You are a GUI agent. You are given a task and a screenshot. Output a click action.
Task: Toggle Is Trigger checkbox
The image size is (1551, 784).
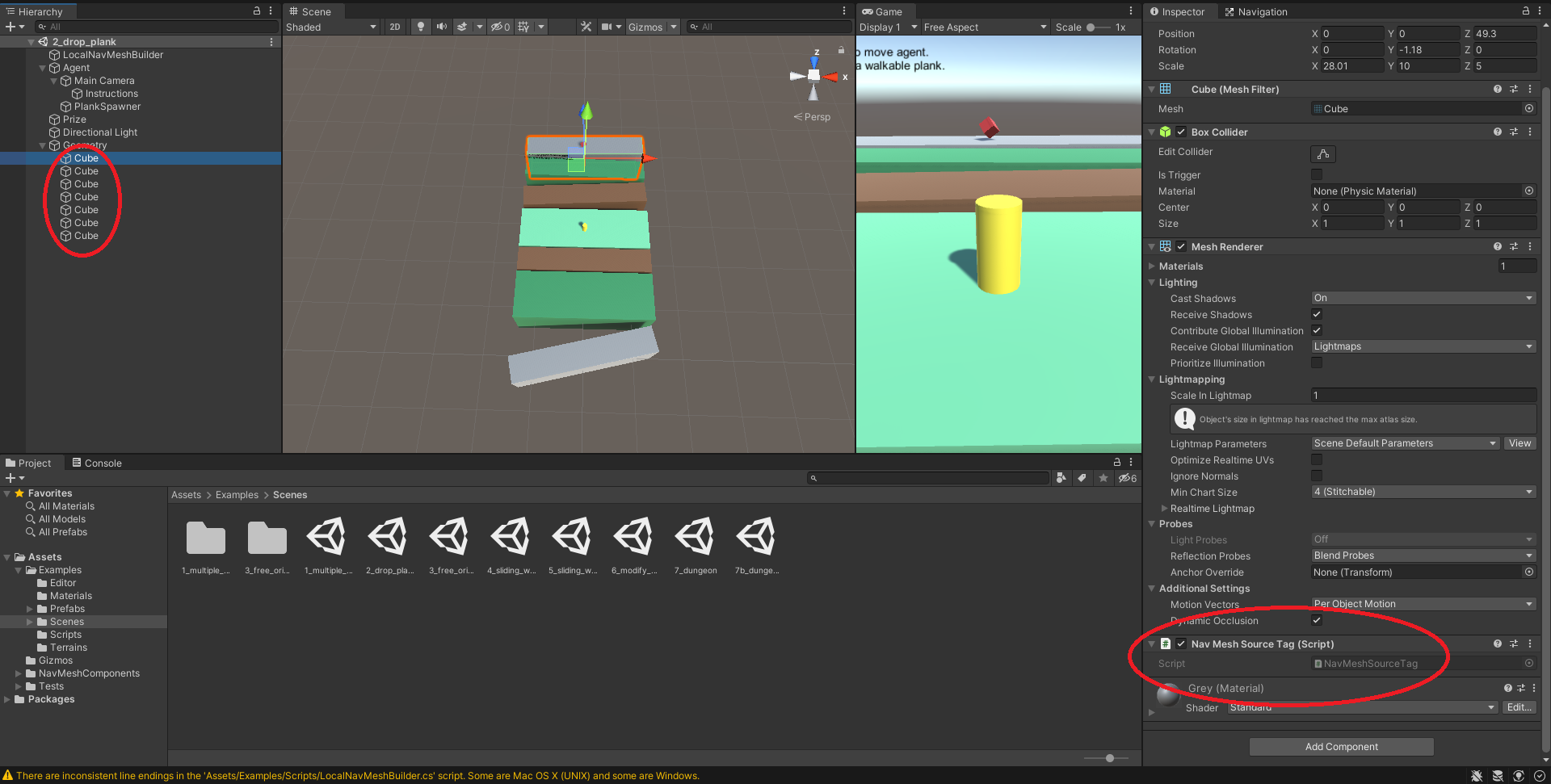(x=1317, y=174)
